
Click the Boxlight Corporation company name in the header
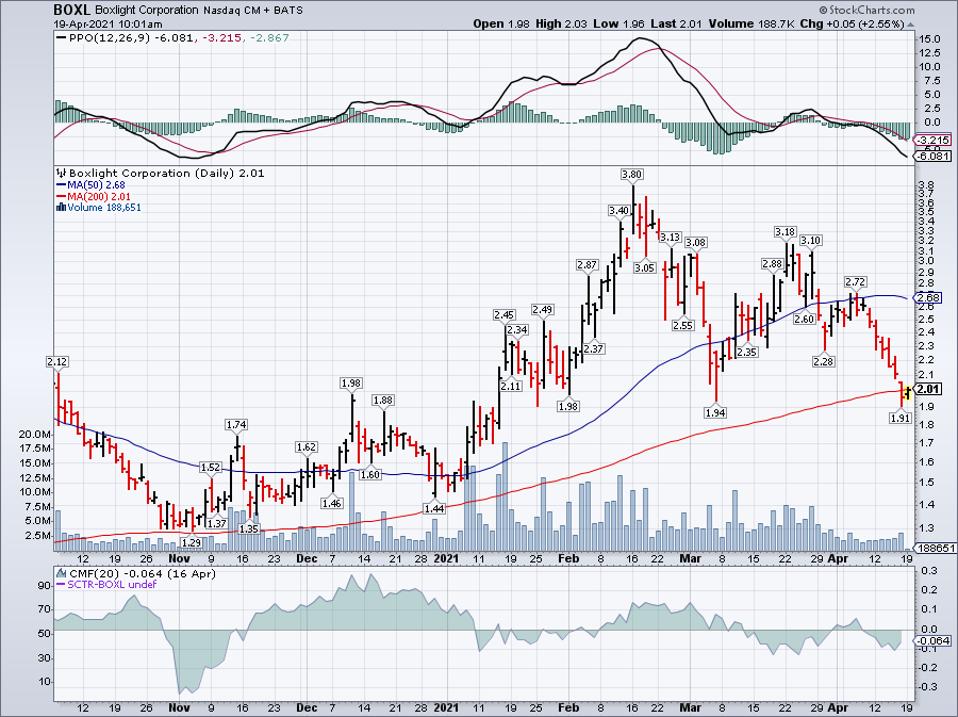pyautogui.click(x=147, y=10)
